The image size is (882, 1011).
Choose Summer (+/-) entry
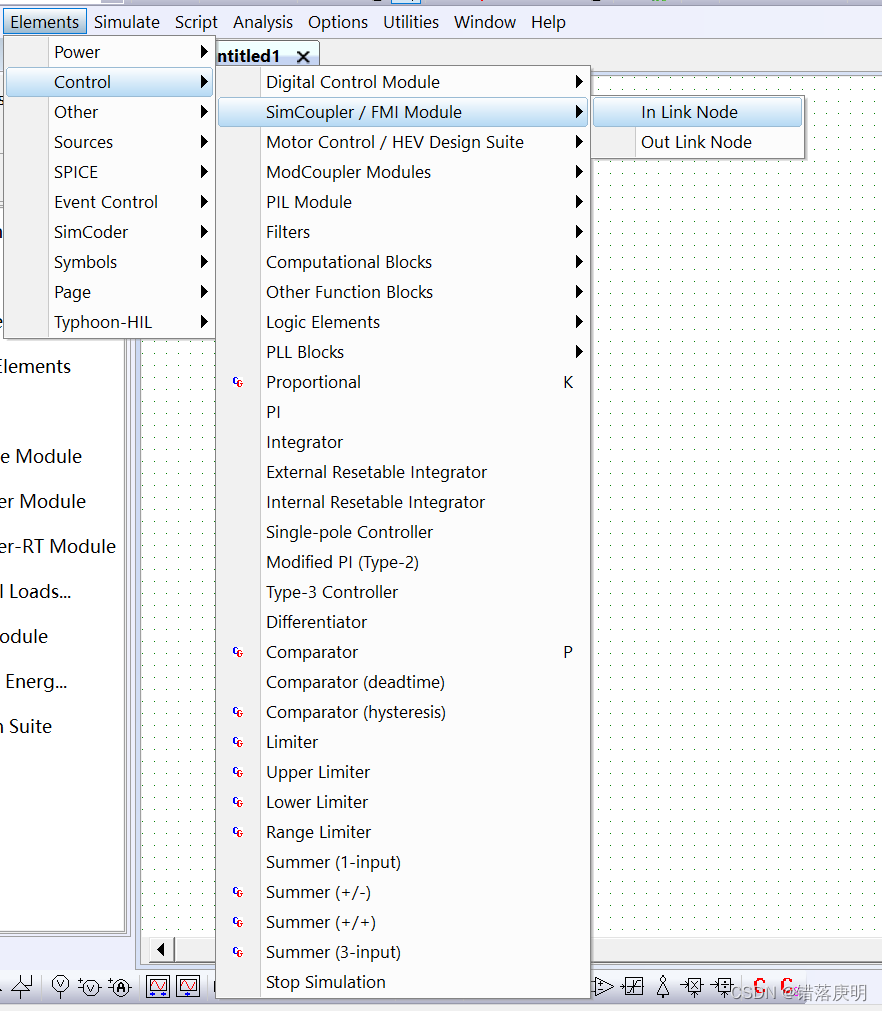[403, 892]
